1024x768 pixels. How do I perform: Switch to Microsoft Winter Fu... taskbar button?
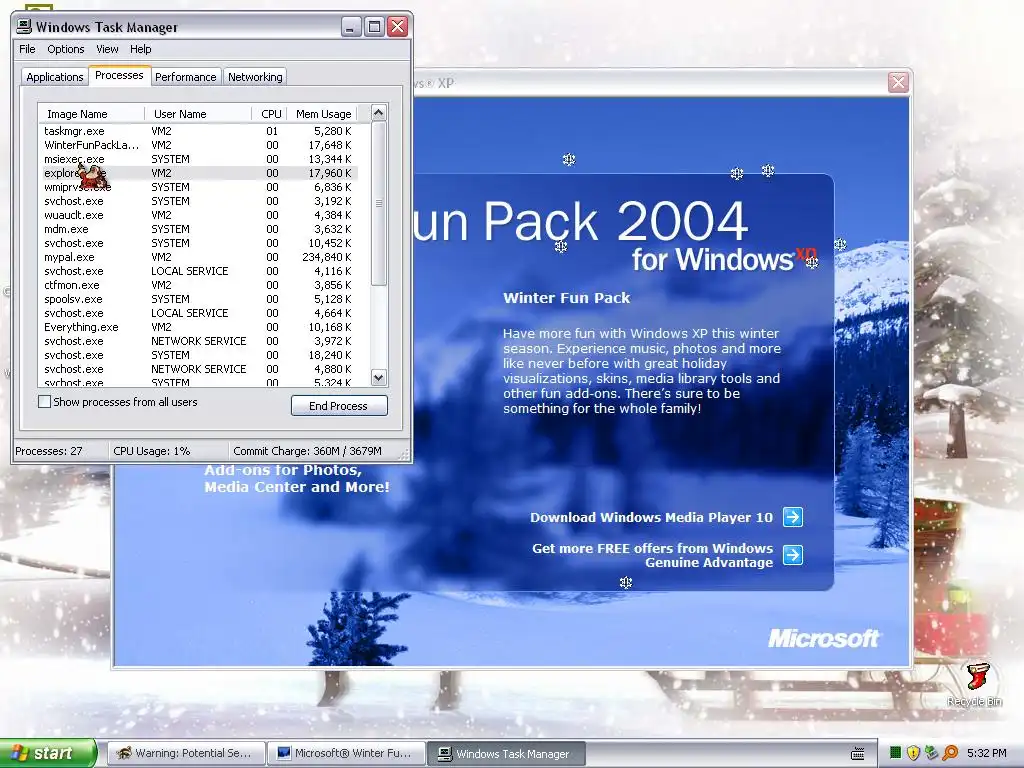(x=346, y=753)
